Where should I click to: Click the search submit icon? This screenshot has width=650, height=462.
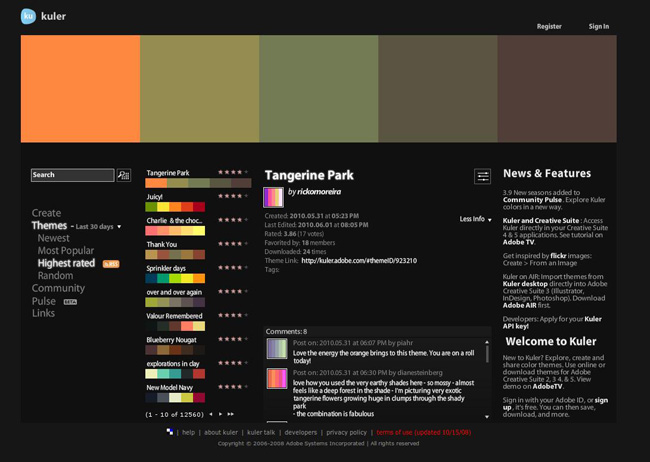coord(124,175)
